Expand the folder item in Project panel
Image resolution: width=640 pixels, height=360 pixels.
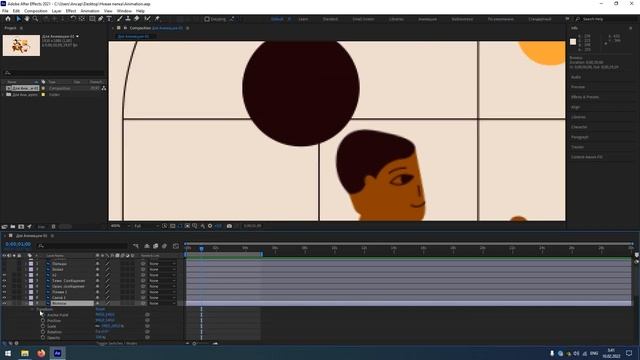click(3, 94)
